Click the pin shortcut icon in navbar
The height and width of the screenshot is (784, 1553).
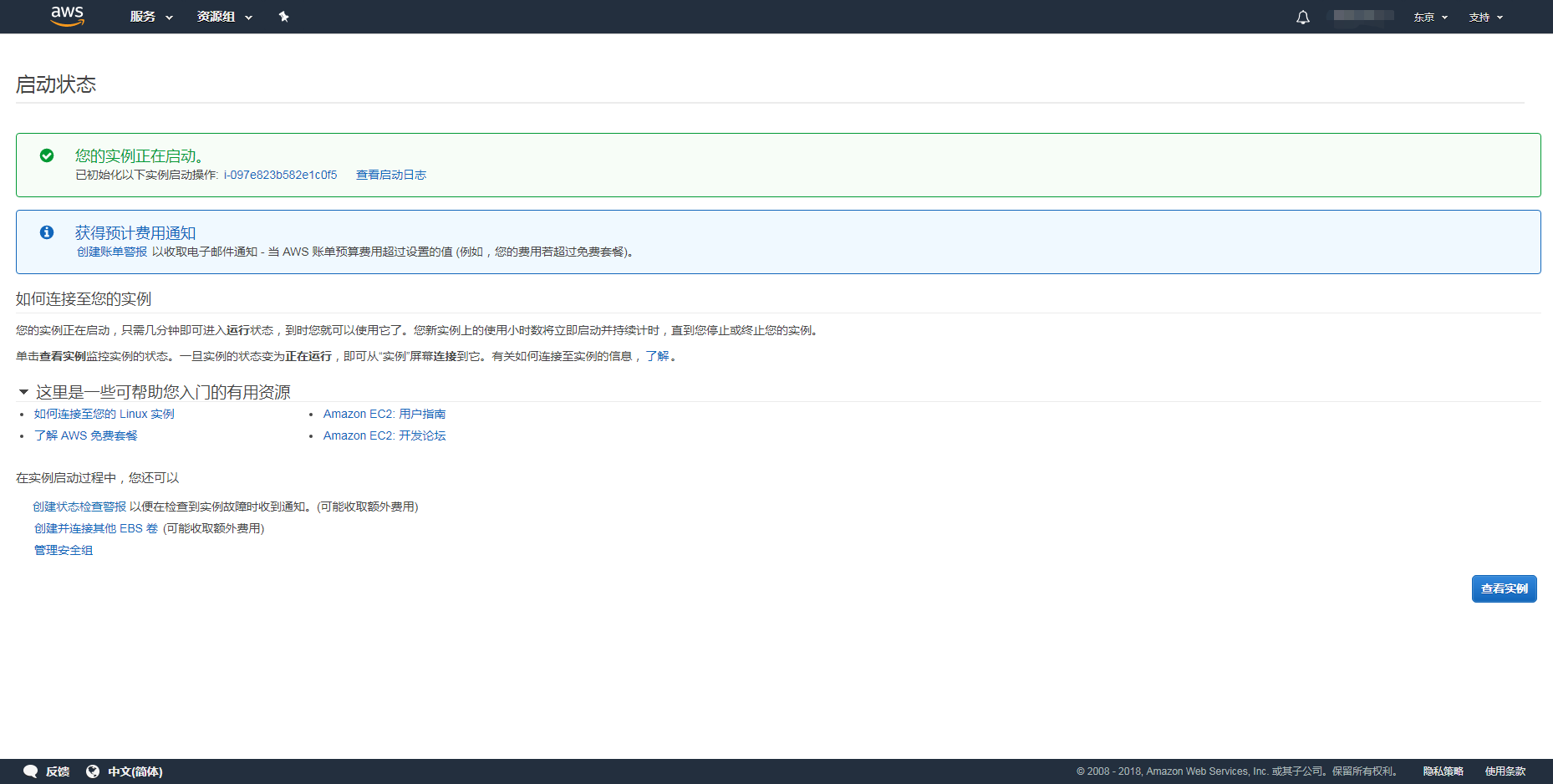point(283,17)
